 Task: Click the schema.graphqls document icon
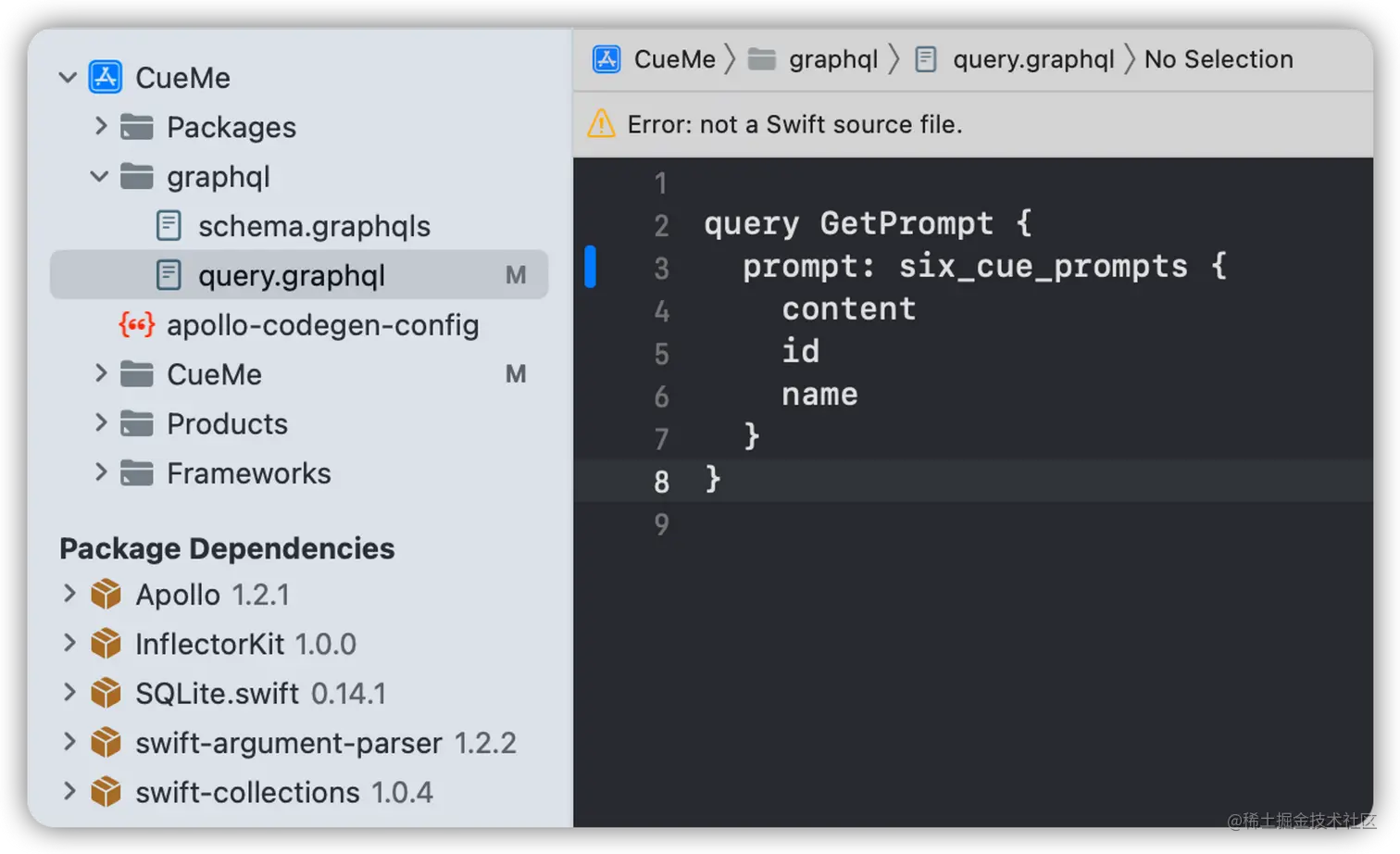click(x=169, y=225)
